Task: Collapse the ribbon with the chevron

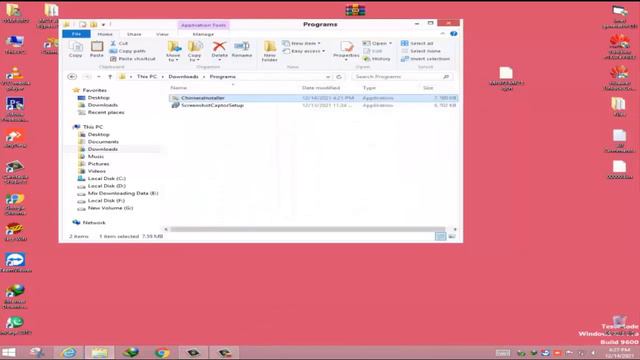Action: click(x=442, y=34)
